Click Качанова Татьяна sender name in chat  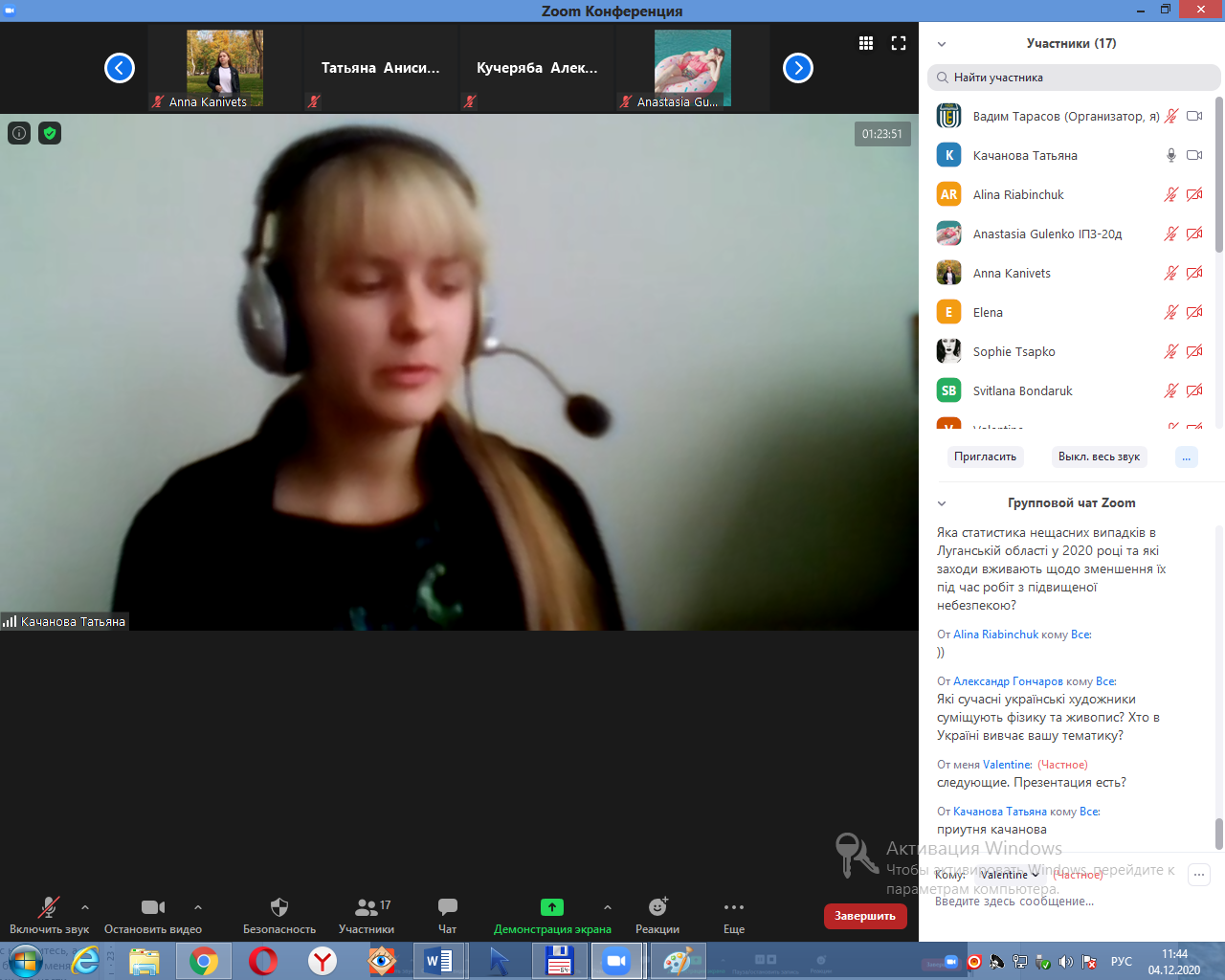click(1000, 812)
